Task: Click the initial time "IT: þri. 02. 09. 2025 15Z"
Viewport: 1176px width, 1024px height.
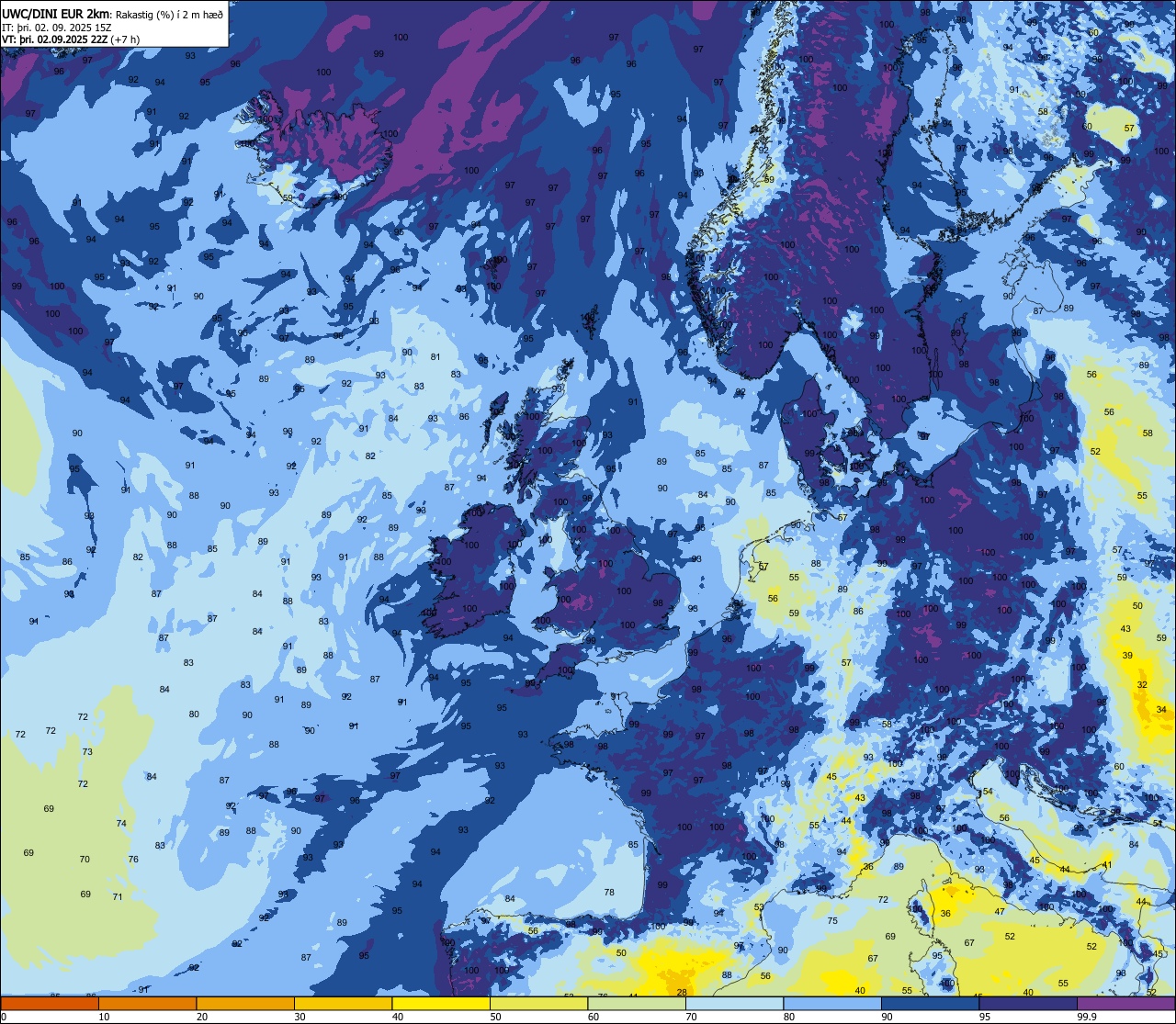Action: [x=57, y=27]
